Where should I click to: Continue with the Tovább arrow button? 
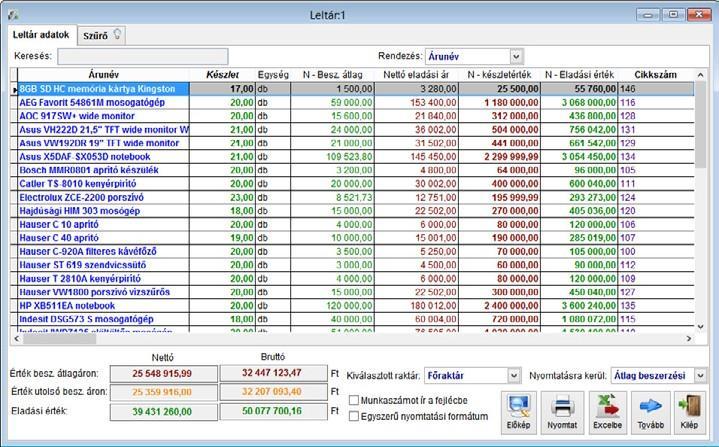tap(650, 412)
